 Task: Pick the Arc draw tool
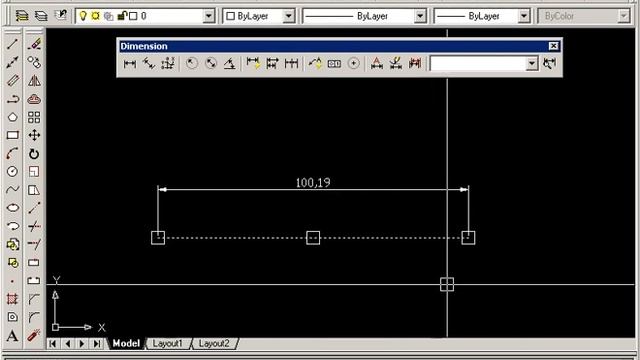[13, 153]
